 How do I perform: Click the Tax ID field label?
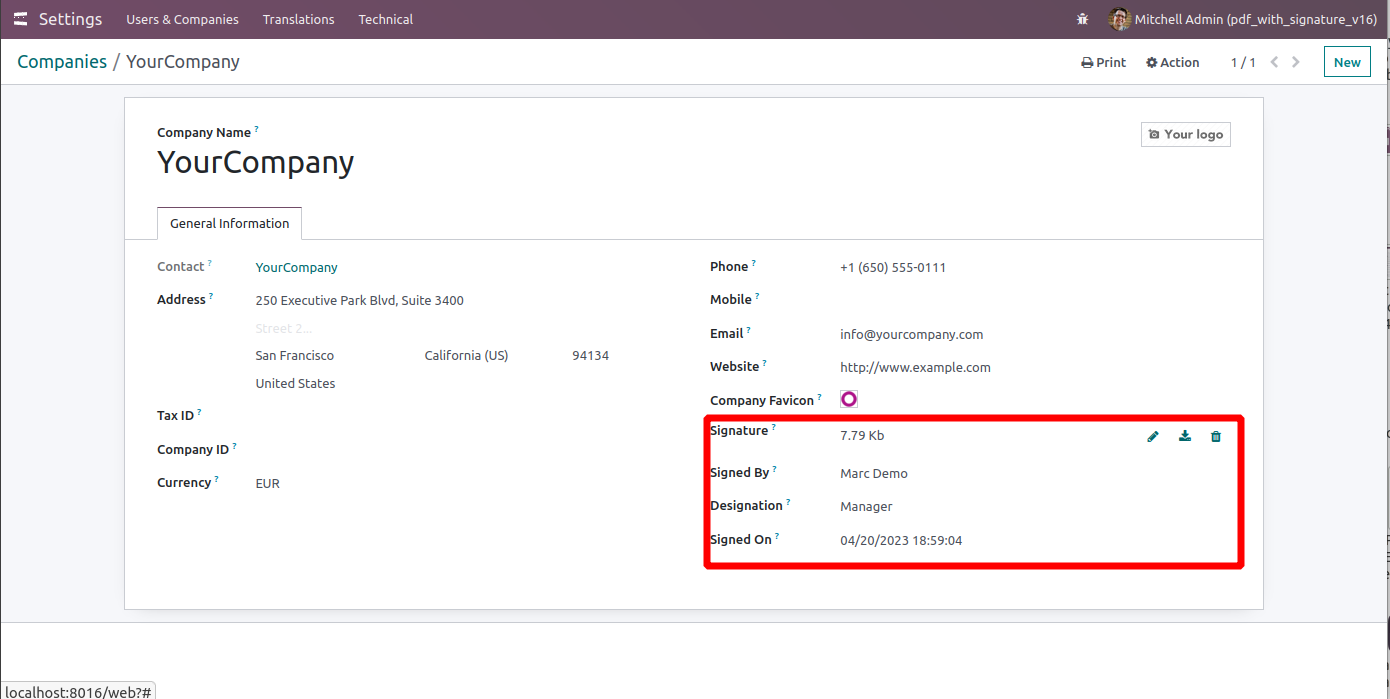(175, 415)
